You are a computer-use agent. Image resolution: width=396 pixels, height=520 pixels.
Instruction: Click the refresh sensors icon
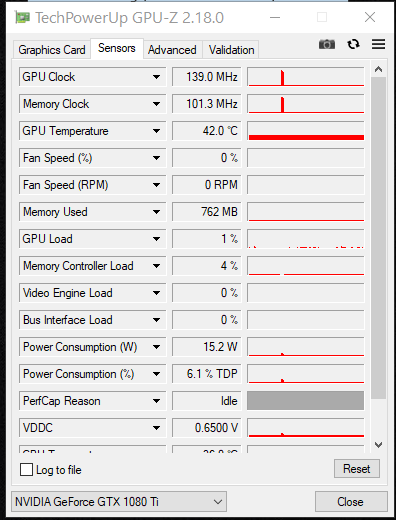353,44
